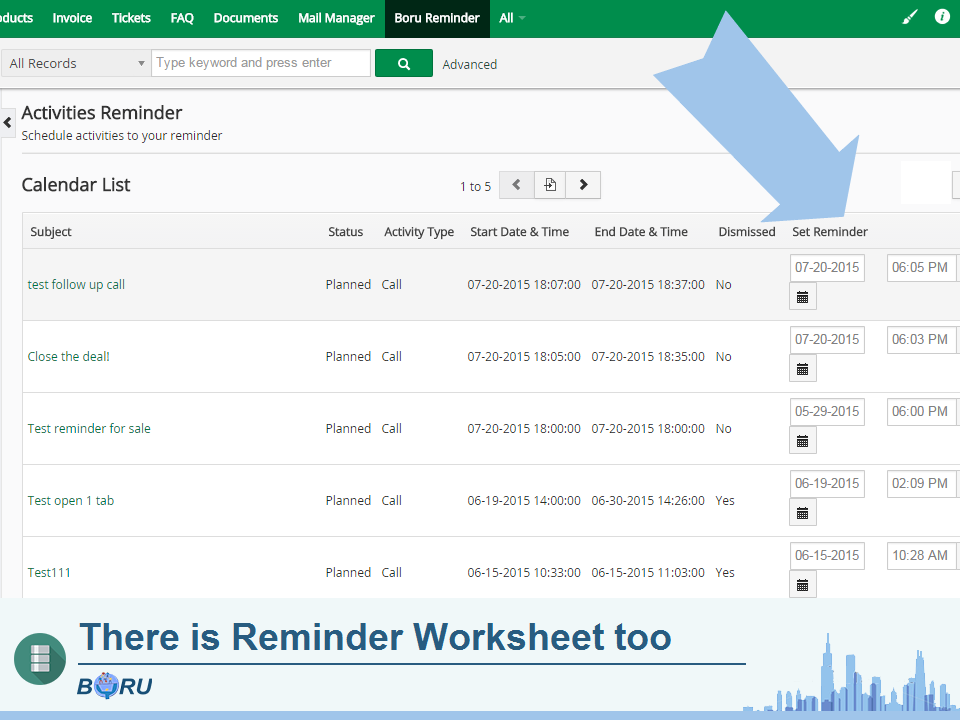Switch to the Mail Manager tab
This screenshot has height=720, width=960.
(x=336, y=18)
